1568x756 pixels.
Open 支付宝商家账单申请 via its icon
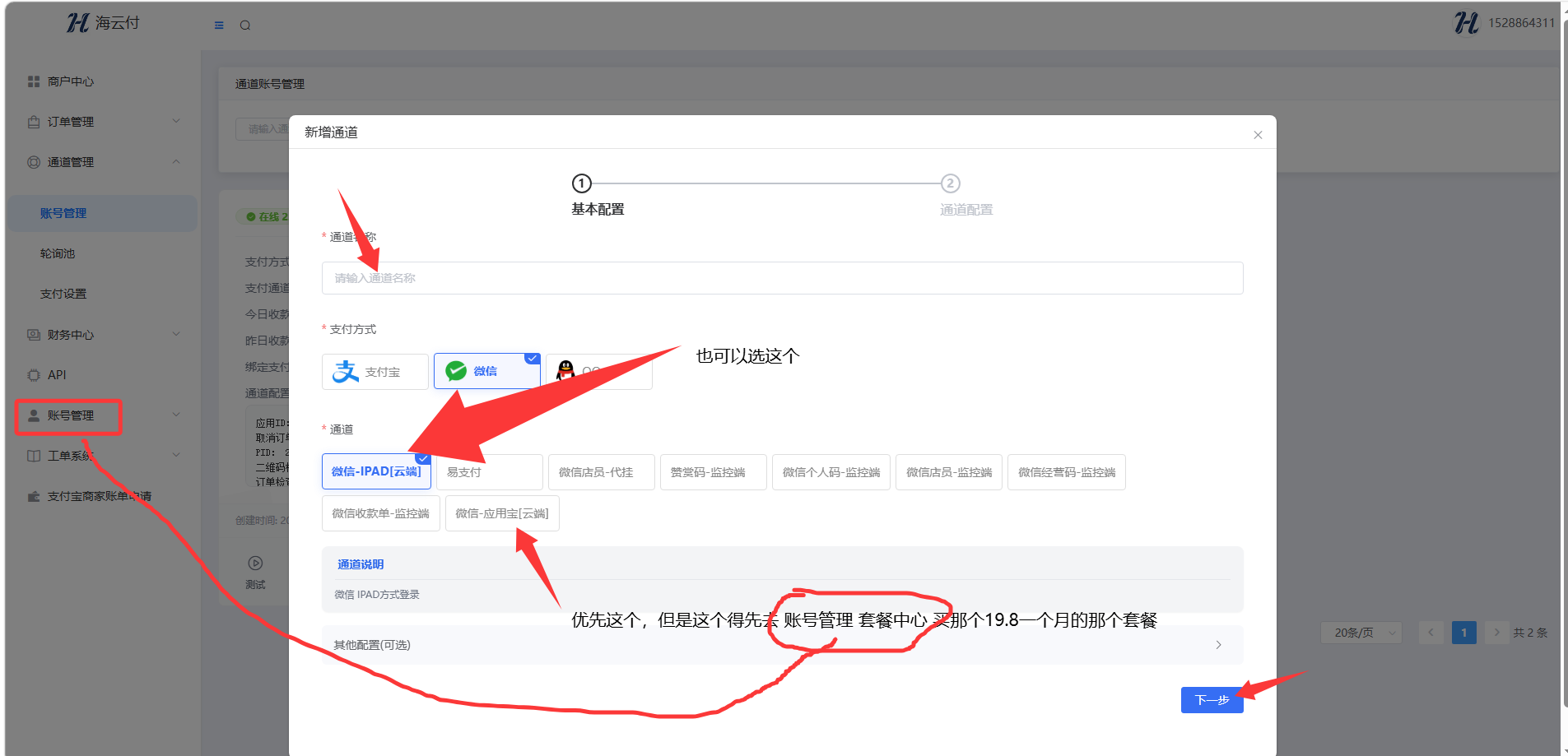(x=34, y=497)
